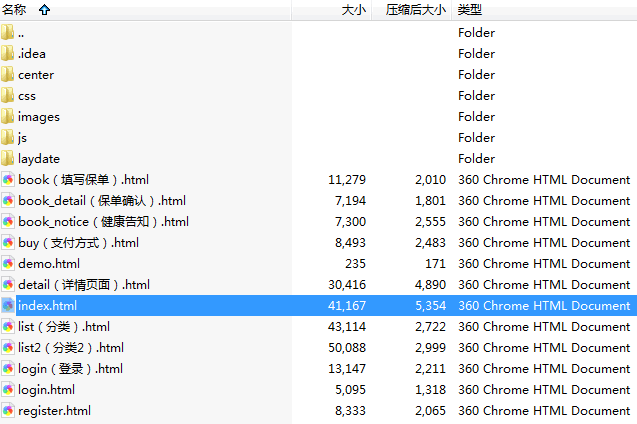Click the icon of list2（分类2）.html
The height and width of the screenshot is (424, 637).
click(8, 348)
